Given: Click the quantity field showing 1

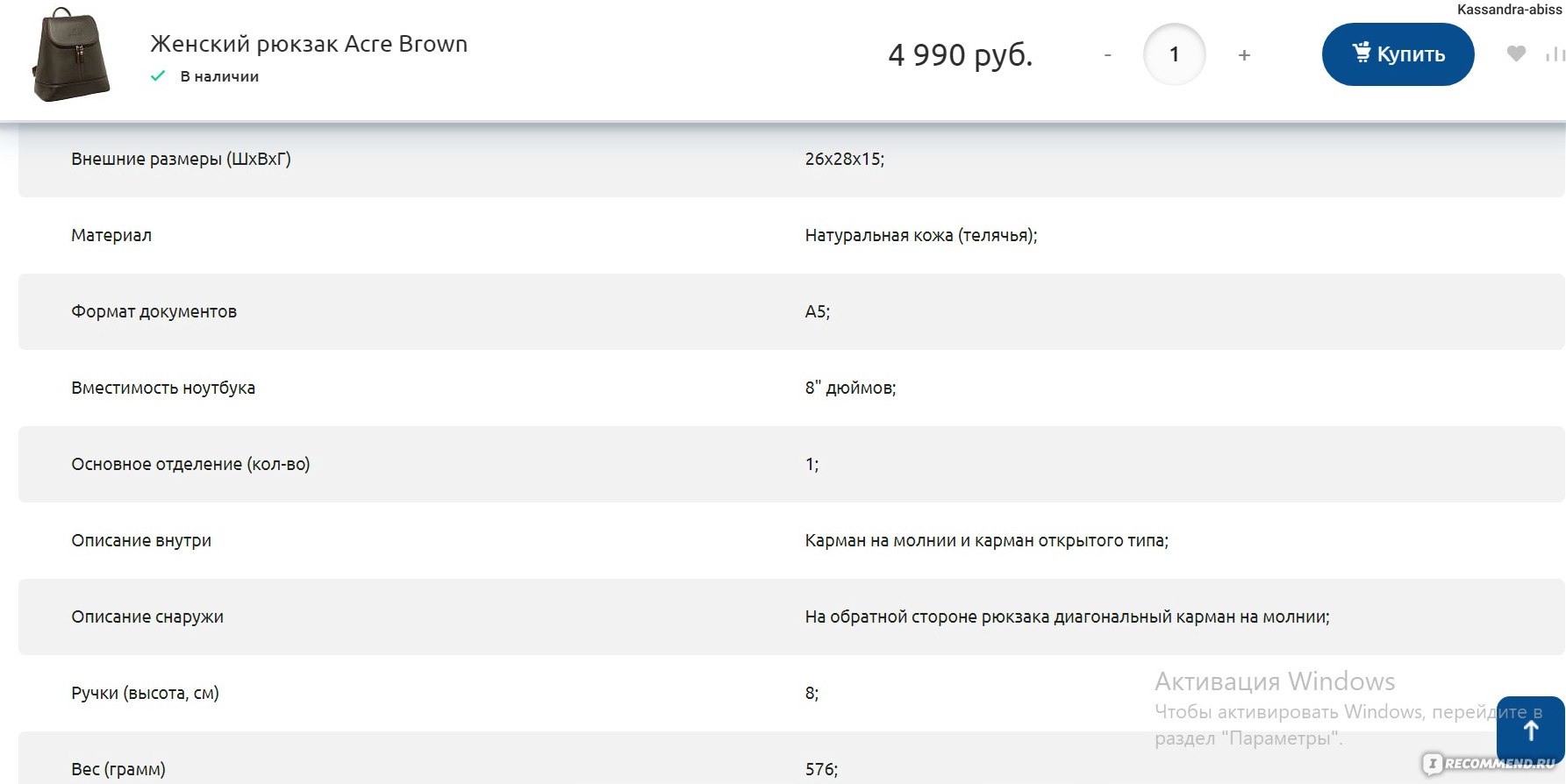Looking at the screenshot, I should [1174, 54].
